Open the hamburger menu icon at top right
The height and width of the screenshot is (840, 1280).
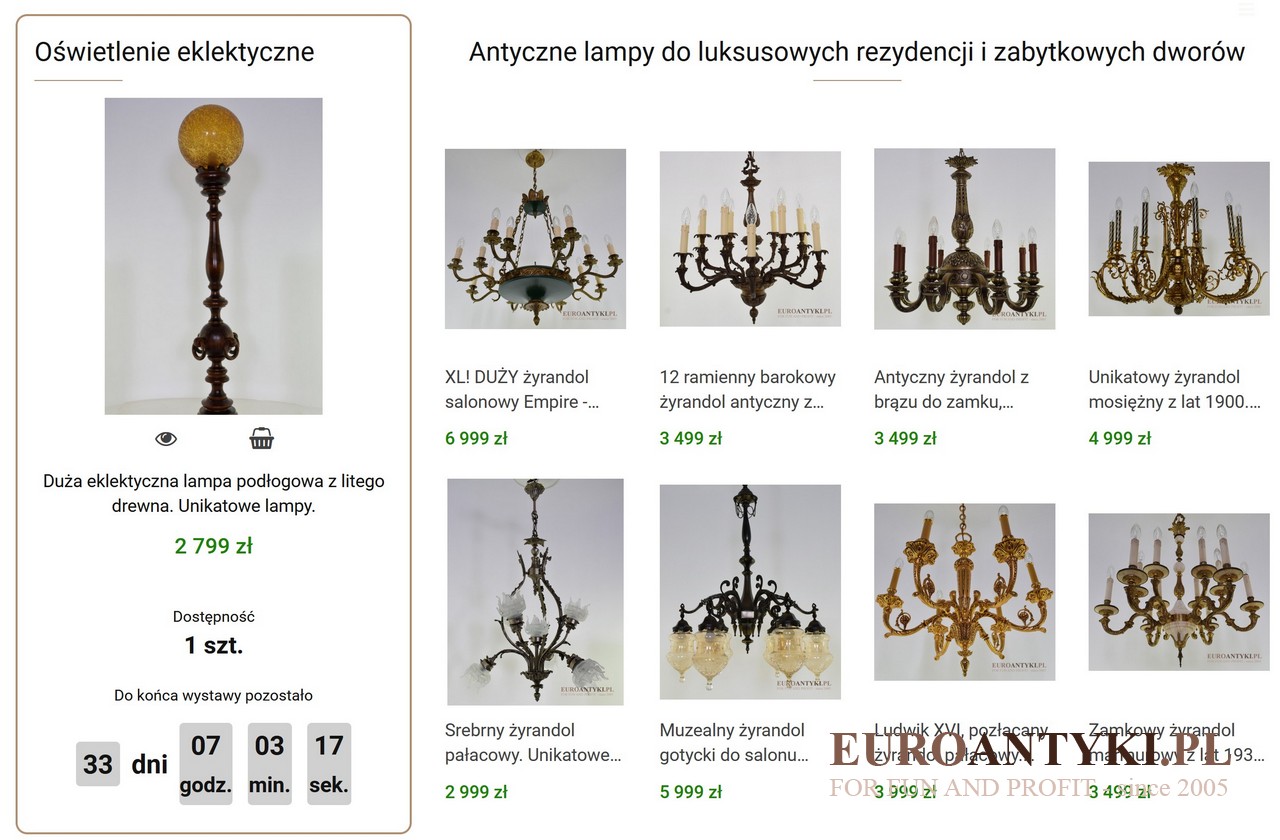pyautogui.click(x=1246, y=9)
